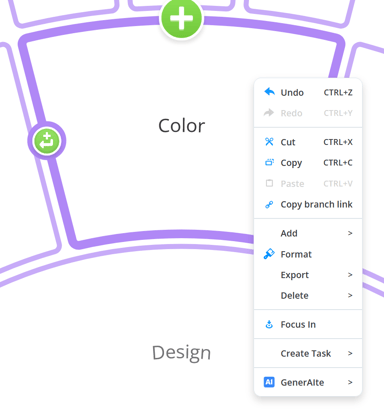This screenshot has height=410, width=384.
Task: Click the scissors Cut icon
Action: point(269,142)
